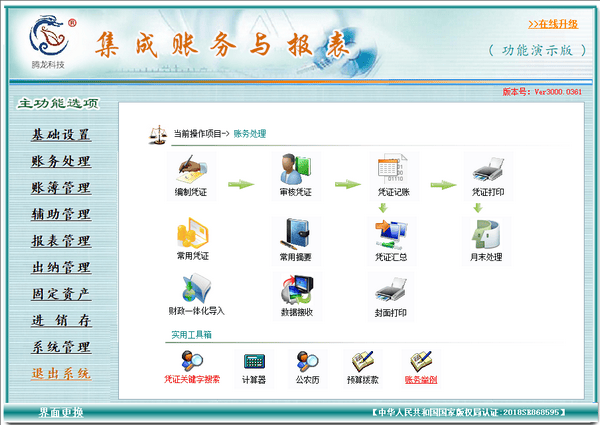The image size is (600, 425).
Task: Open the 编制凭证 voucher entry icon
Action: [x=193, y=168]
